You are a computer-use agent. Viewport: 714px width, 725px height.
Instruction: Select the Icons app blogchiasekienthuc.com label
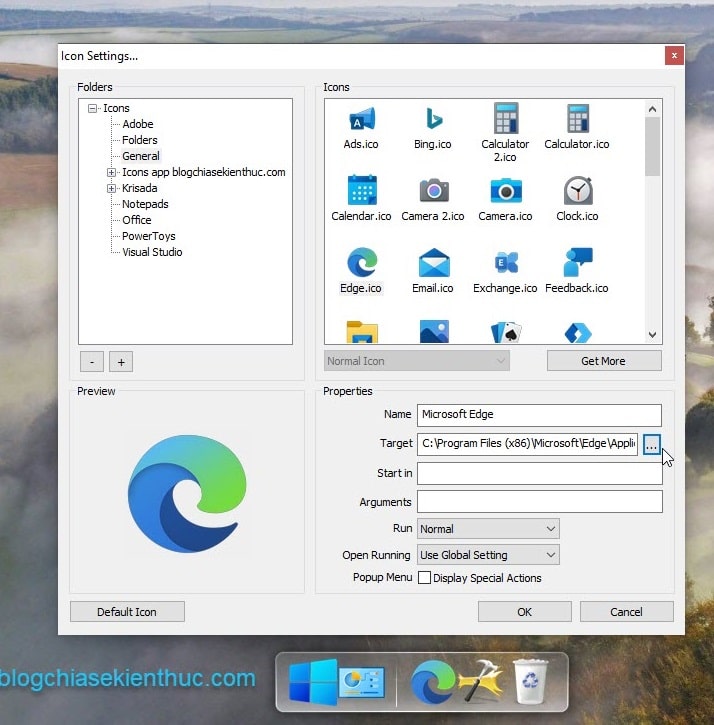click(203, 172)
